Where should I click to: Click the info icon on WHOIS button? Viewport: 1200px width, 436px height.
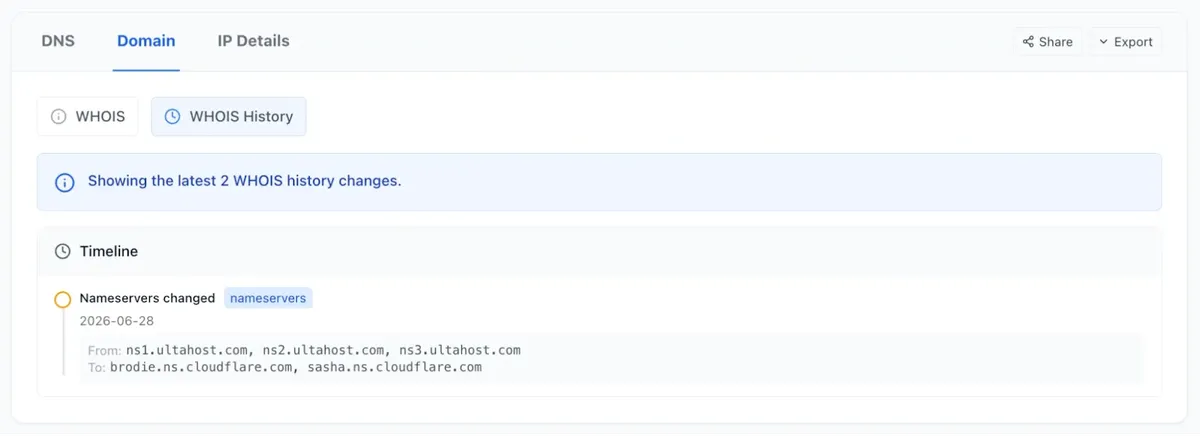point(59,116)
